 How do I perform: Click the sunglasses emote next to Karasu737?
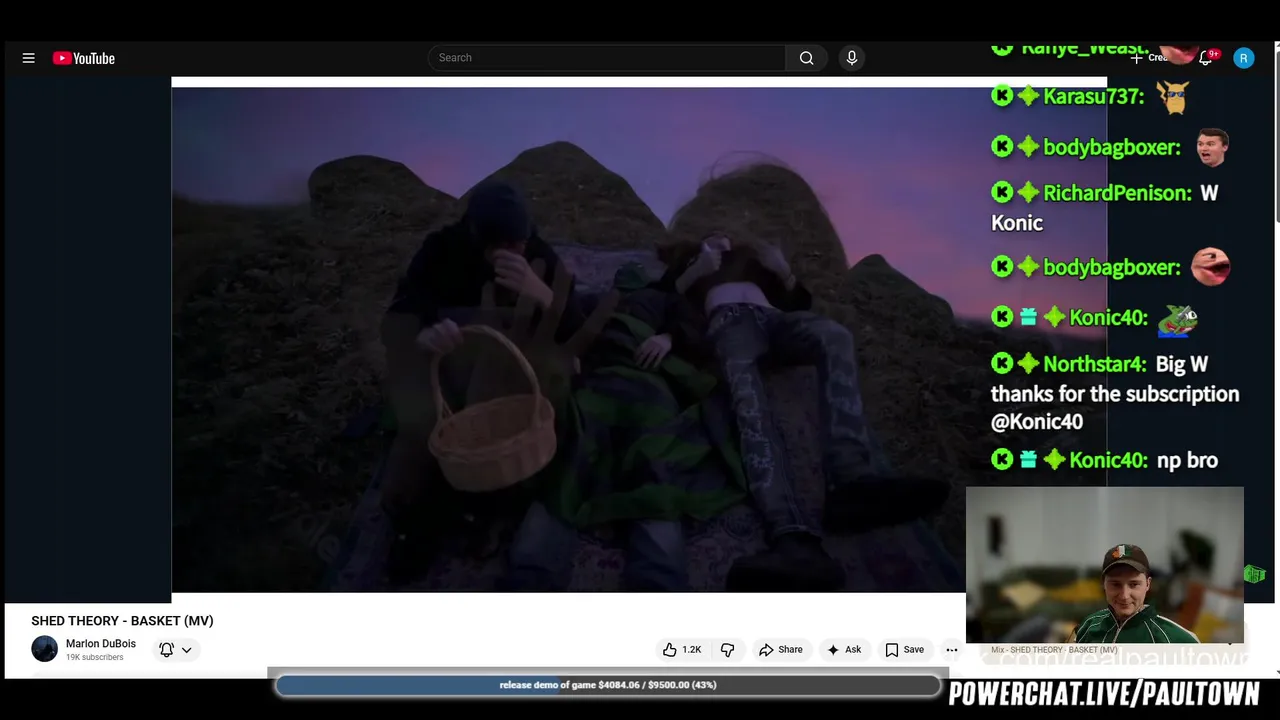(1172, 97)
